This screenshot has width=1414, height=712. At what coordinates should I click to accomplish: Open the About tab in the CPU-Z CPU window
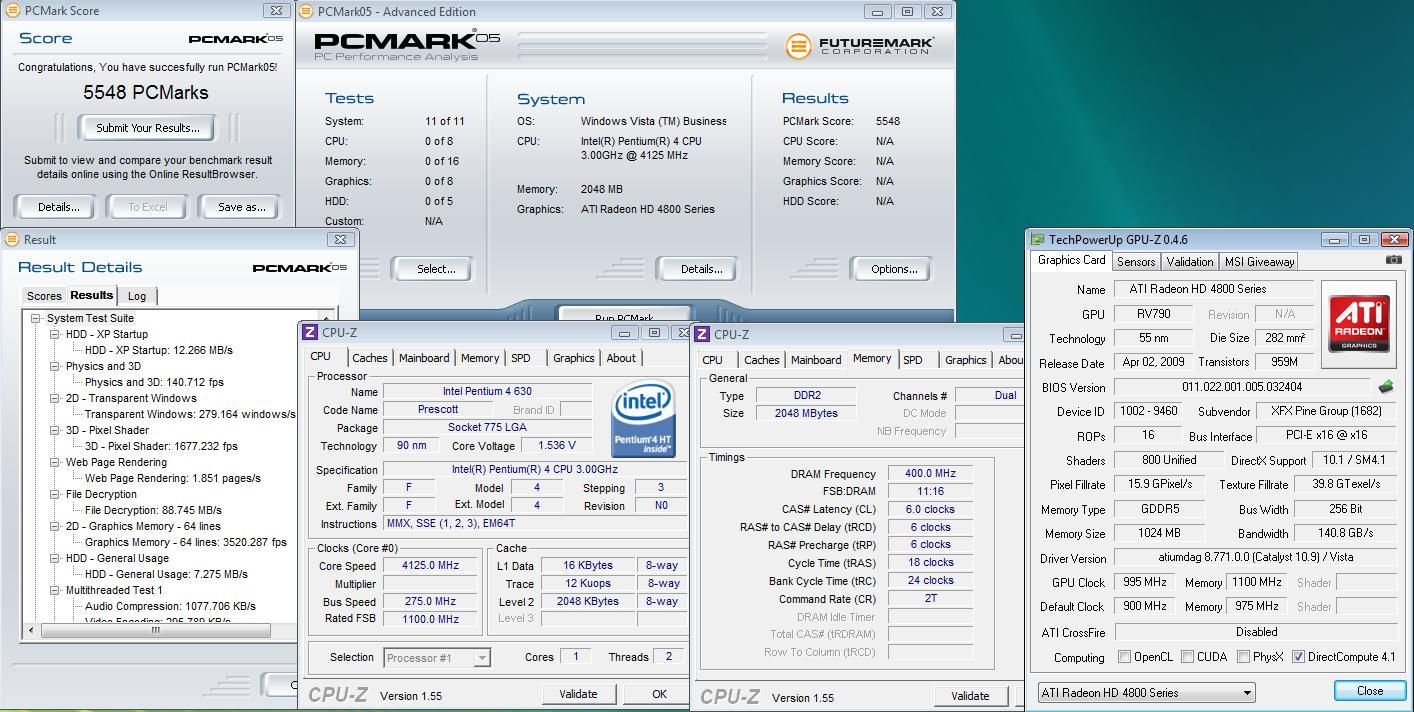[x=621, y=358]
